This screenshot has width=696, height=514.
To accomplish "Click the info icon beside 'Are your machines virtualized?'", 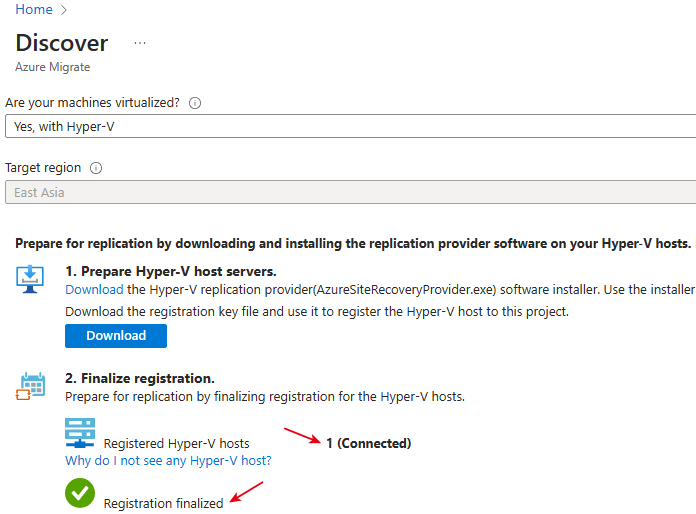I will coord(195,103).
